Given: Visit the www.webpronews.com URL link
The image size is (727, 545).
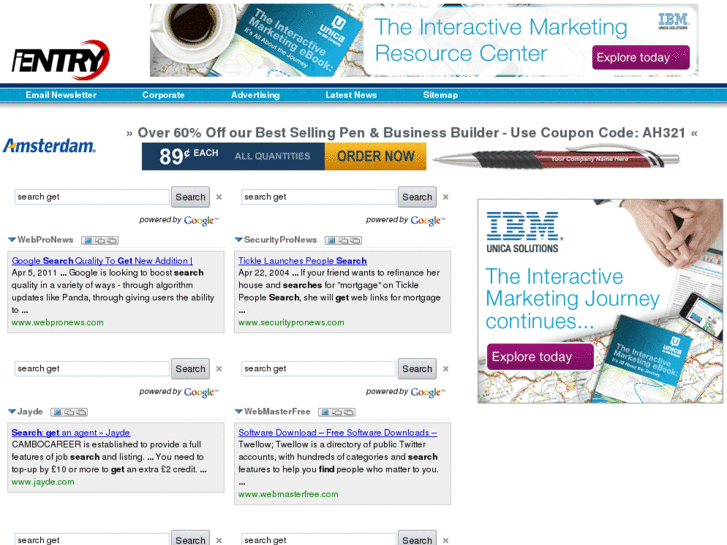Looking at the screenshot, I should [57, 322].
